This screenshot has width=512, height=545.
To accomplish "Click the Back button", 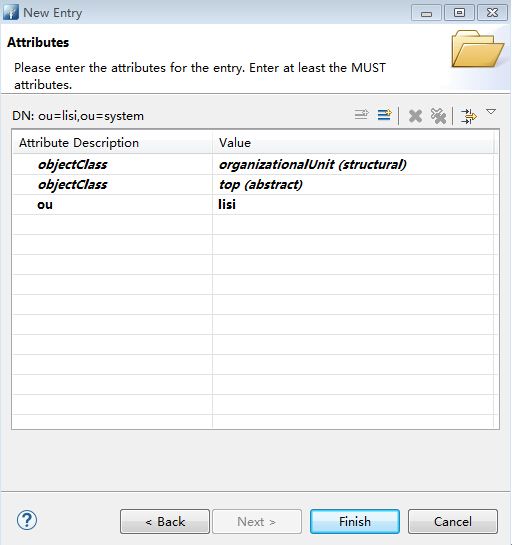I will tap(165, 521).
